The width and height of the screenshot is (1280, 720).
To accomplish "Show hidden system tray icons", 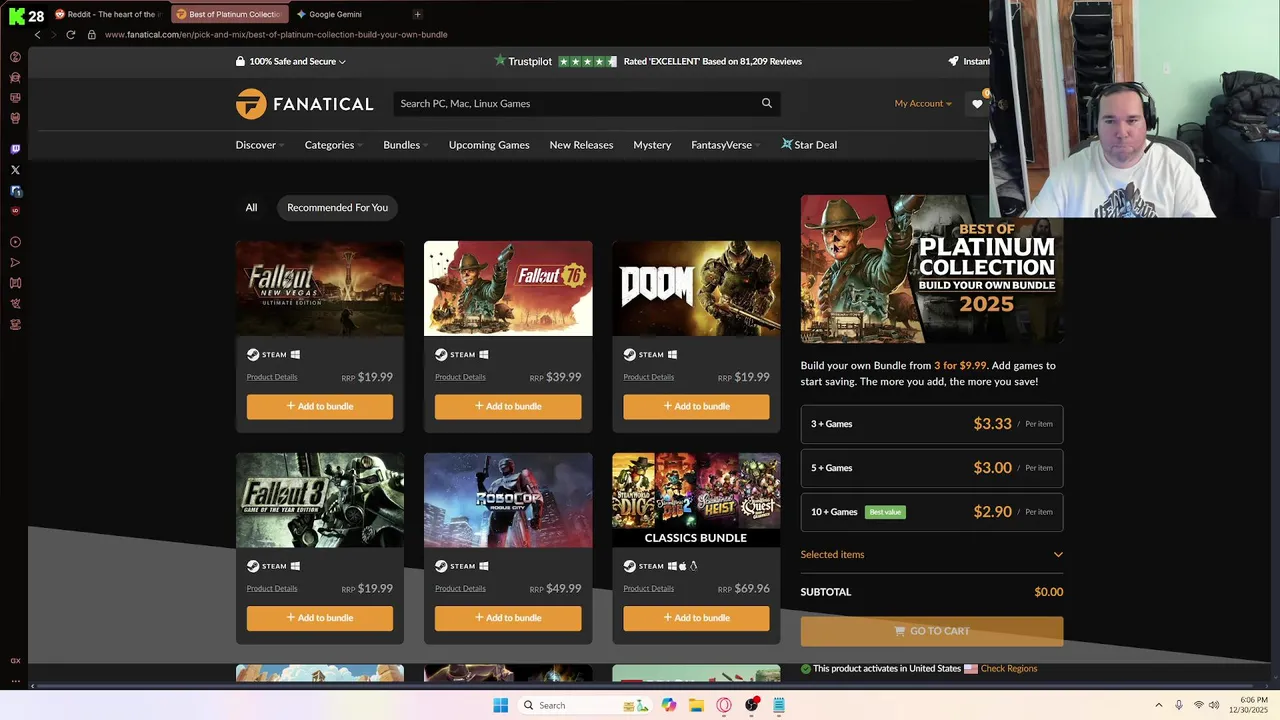I will tap(1159, 705).
